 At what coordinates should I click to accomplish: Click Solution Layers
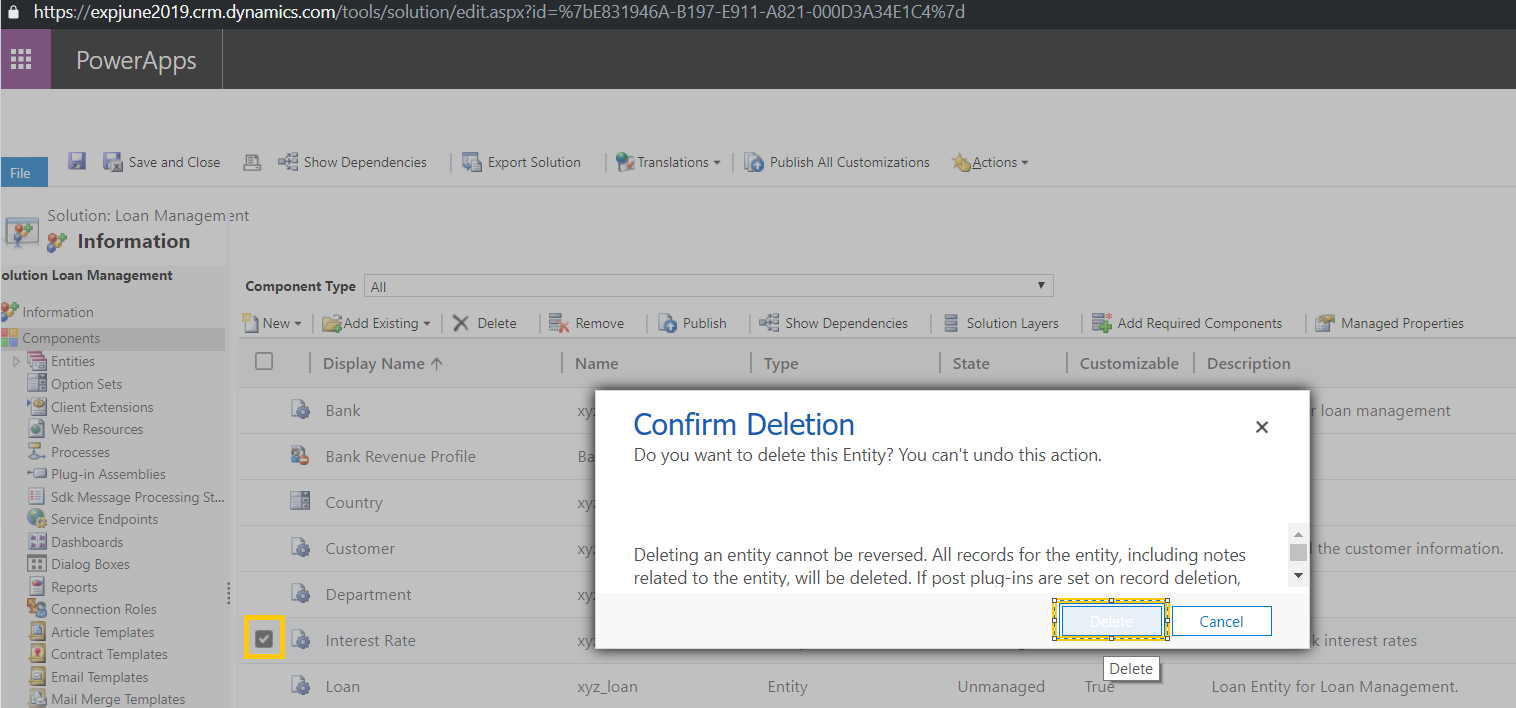tap(1001, 323)
